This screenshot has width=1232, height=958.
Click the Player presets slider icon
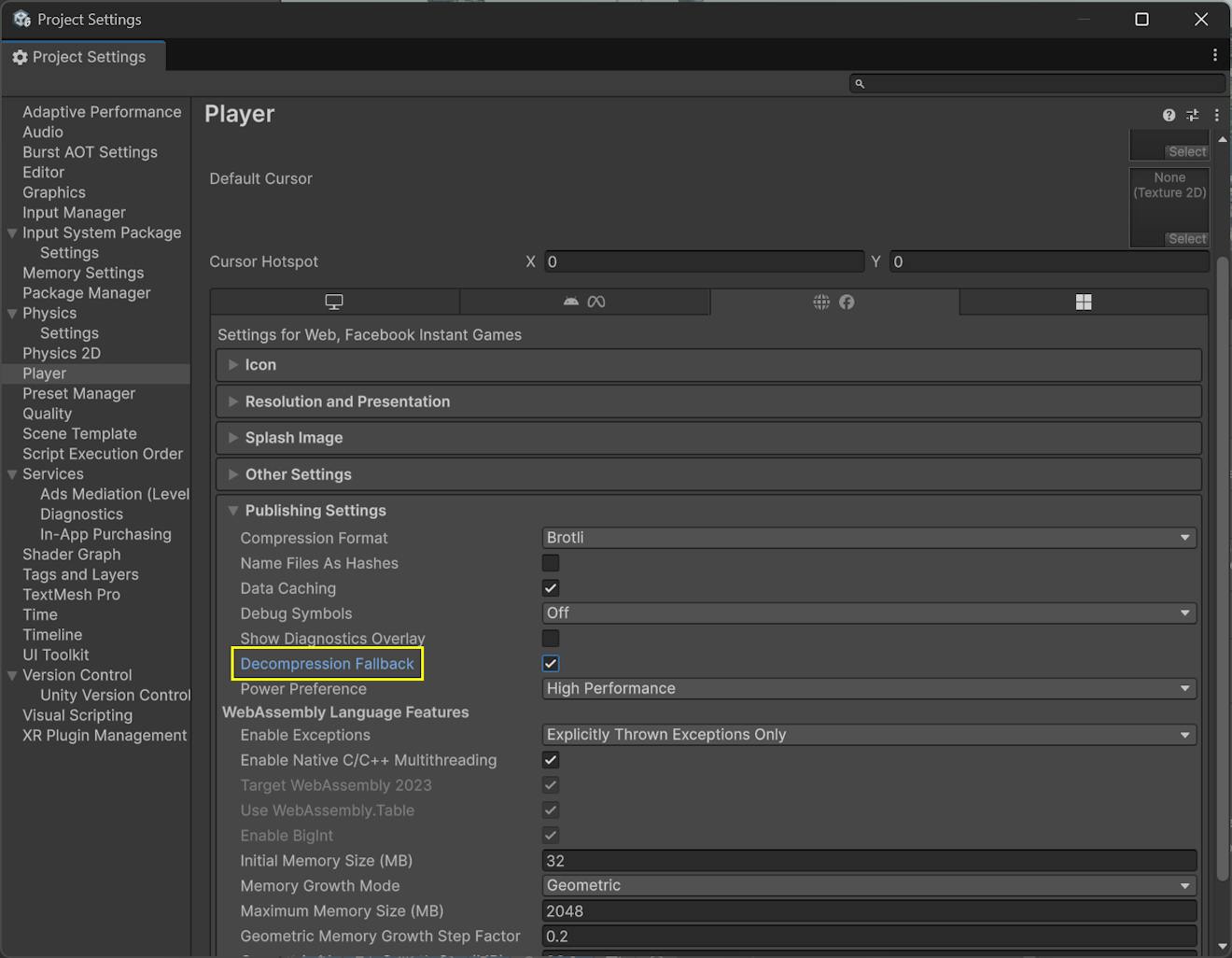pos(1192,115)
